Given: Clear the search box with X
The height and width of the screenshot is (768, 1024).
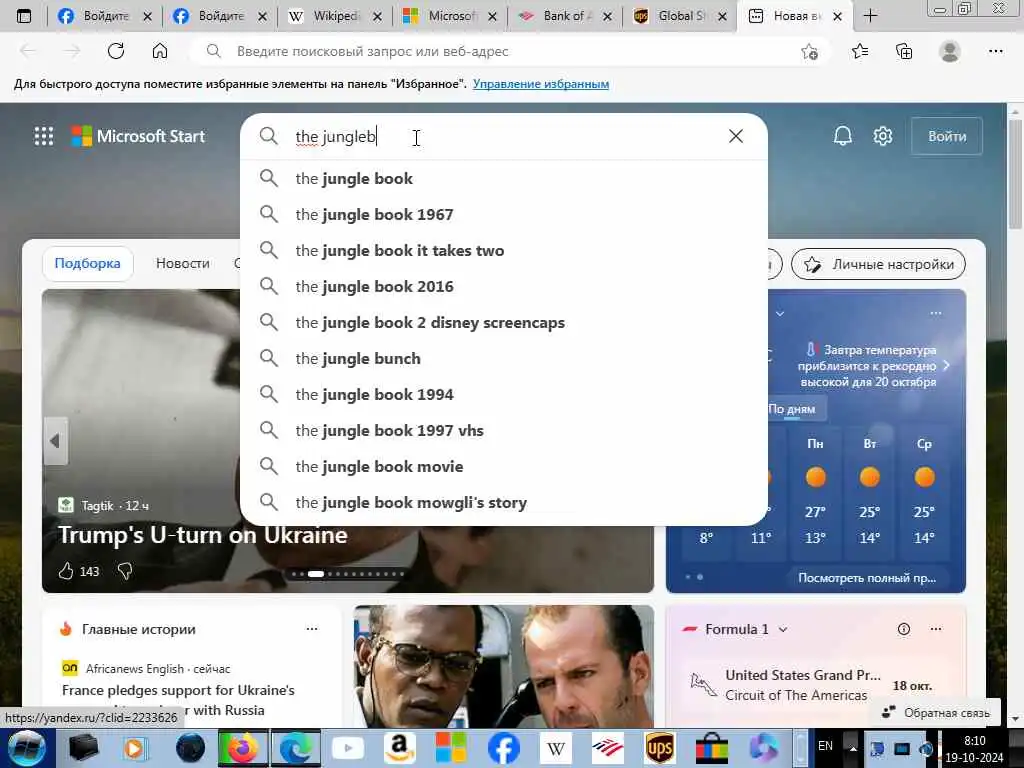Looking at the screenshot, I should click(735, 136).
